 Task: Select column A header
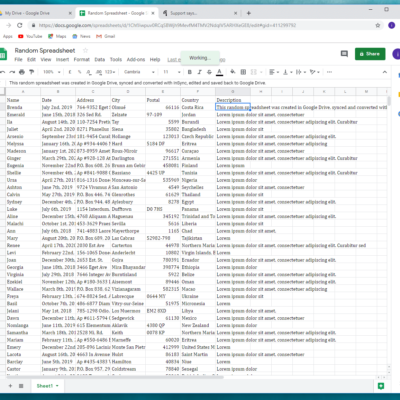coord(23,92)
